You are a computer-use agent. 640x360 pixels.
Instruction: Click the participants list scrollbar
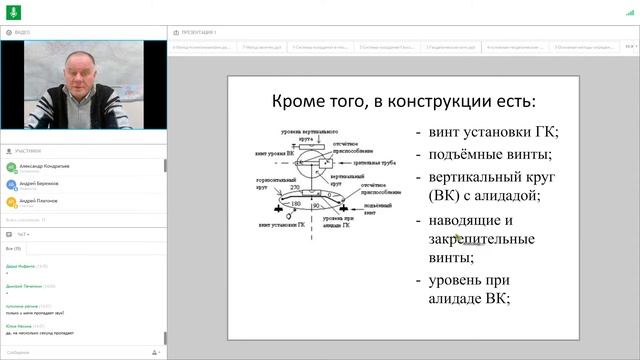pyautogui.click(x=165, y=166)
